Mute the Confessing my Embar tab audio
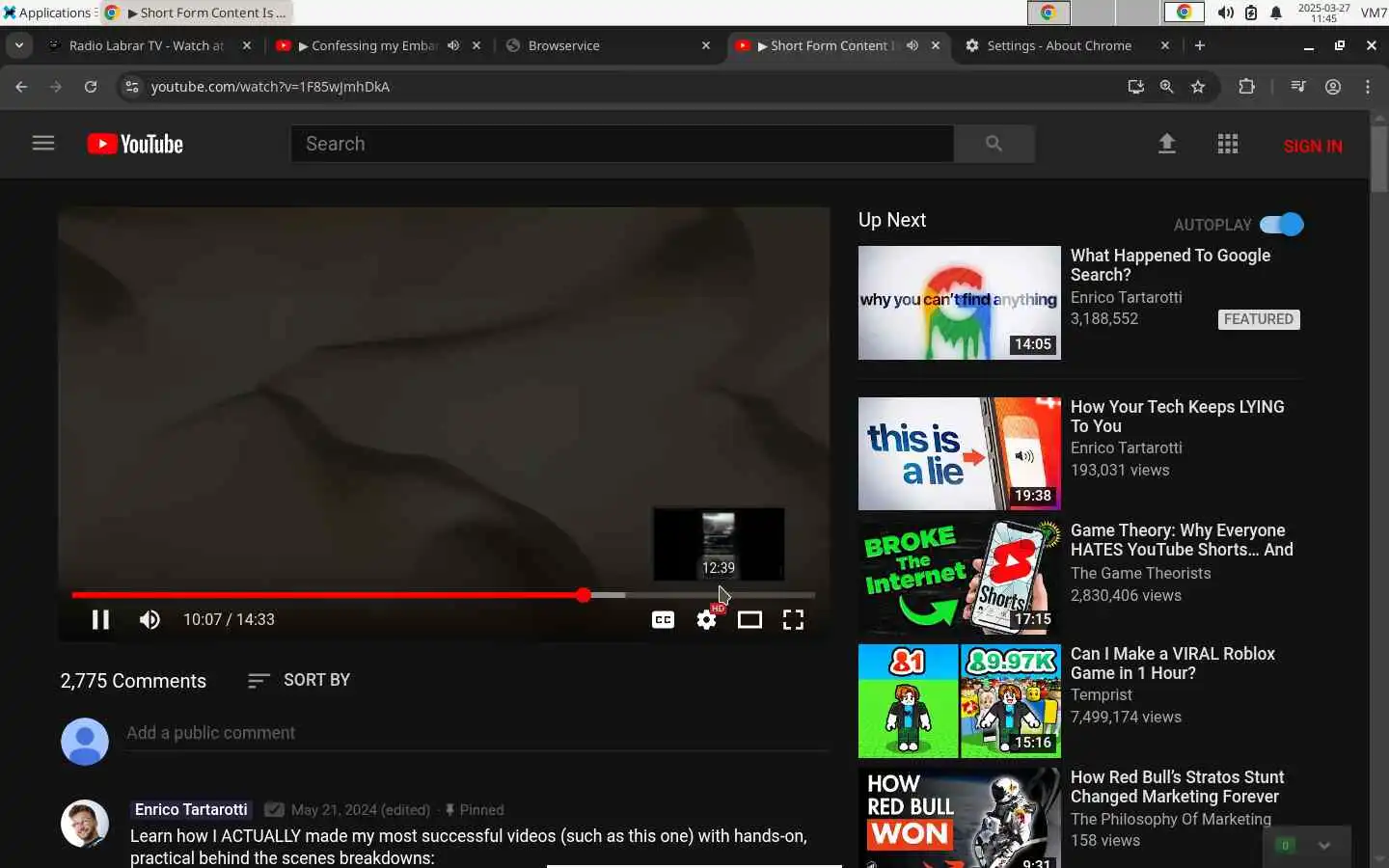The width and height of the screenshot is (1389, 868). click(453, 45)
